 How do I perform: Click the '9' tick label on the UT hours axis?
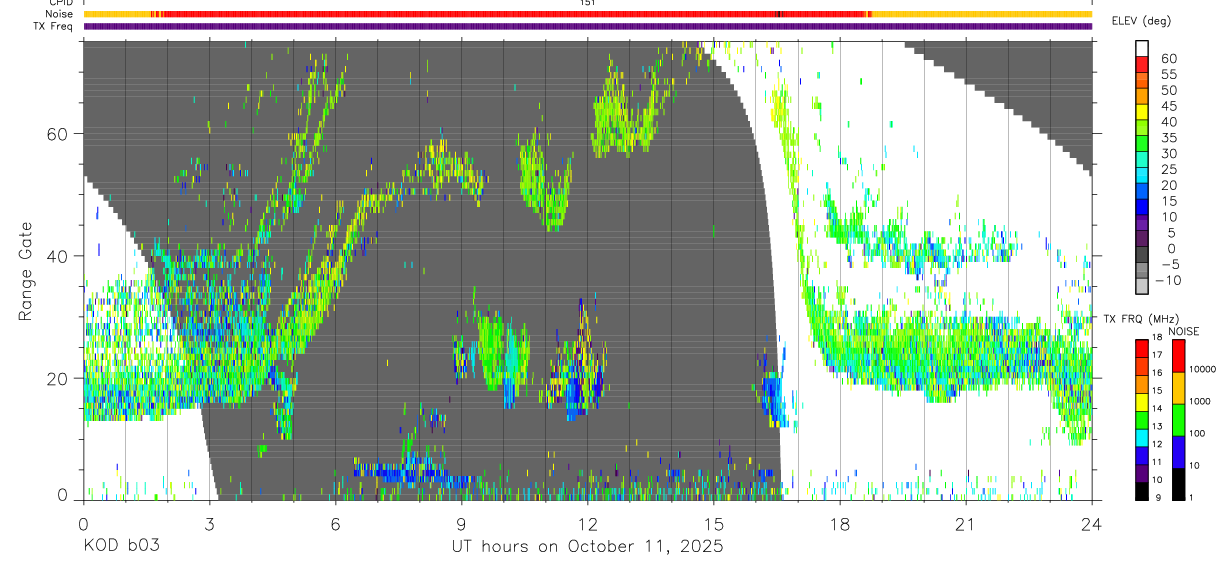click(x=461, y=524)
